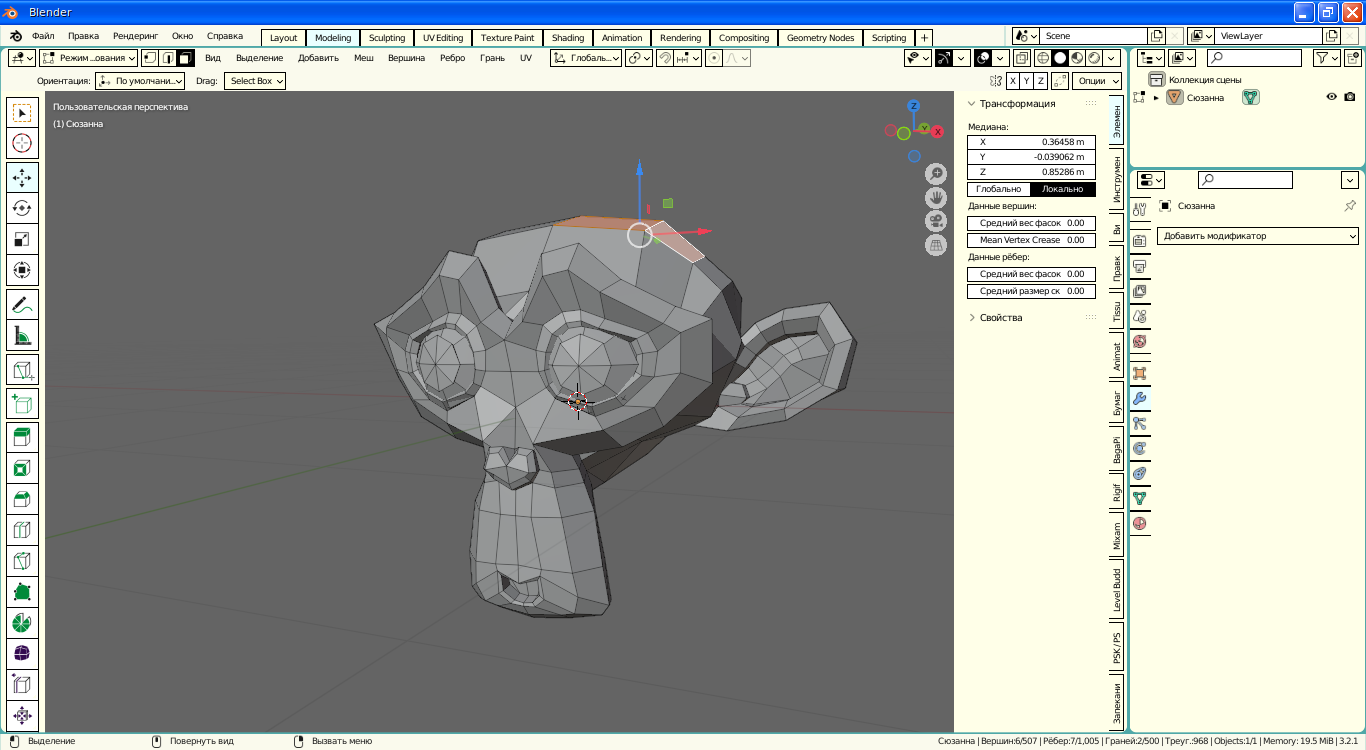Open the Modifiers properties tab (wrench)
The width and height of the screenshot is (1366, 750).
click(1139, 398)
